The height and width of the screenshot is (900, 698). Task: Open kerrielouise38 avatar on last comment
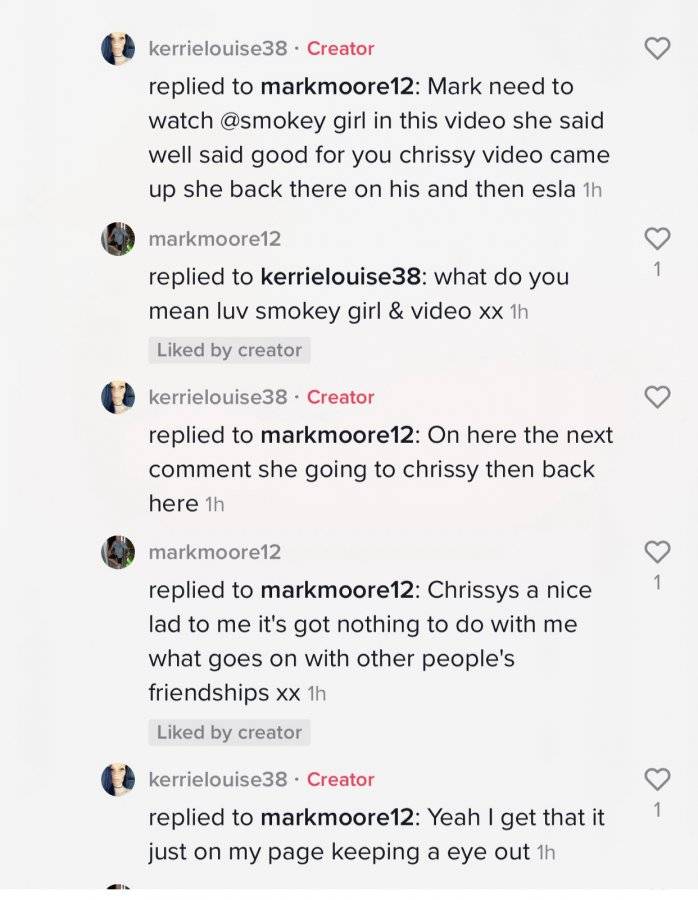coord(118,779)
